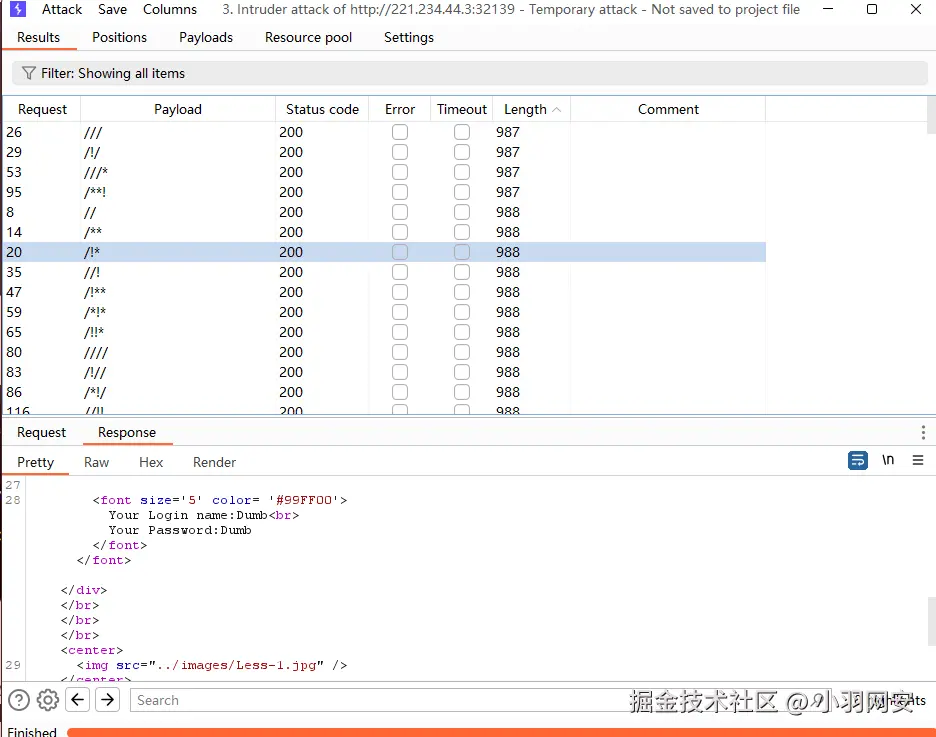The image size is (936, 737).
Task: Tick the Timeout checkbox for request 53
Action: click(461, 172)
